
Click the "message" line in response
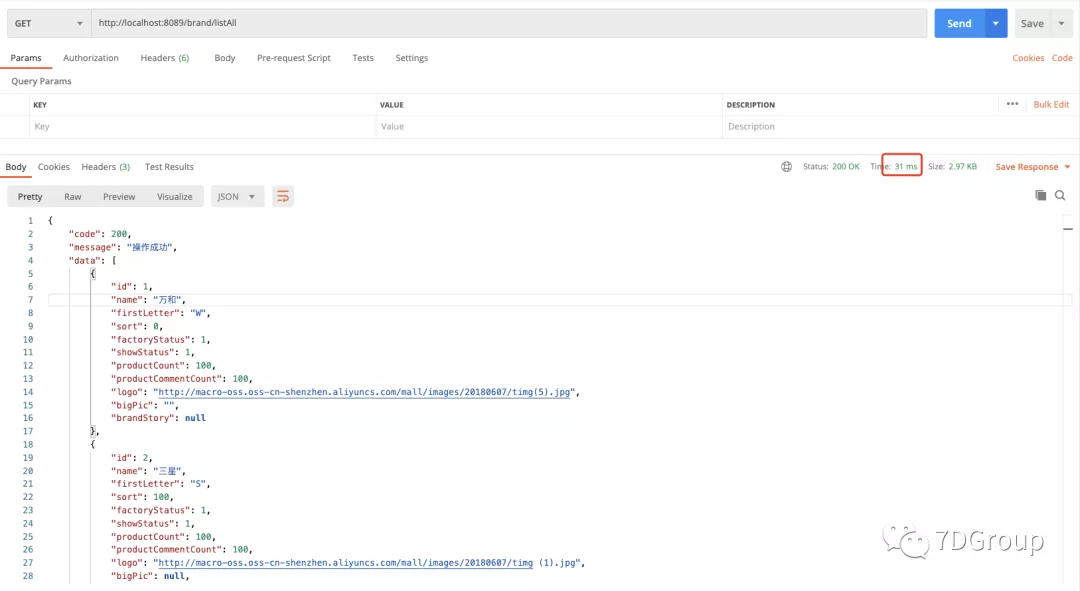click(123, 247)
